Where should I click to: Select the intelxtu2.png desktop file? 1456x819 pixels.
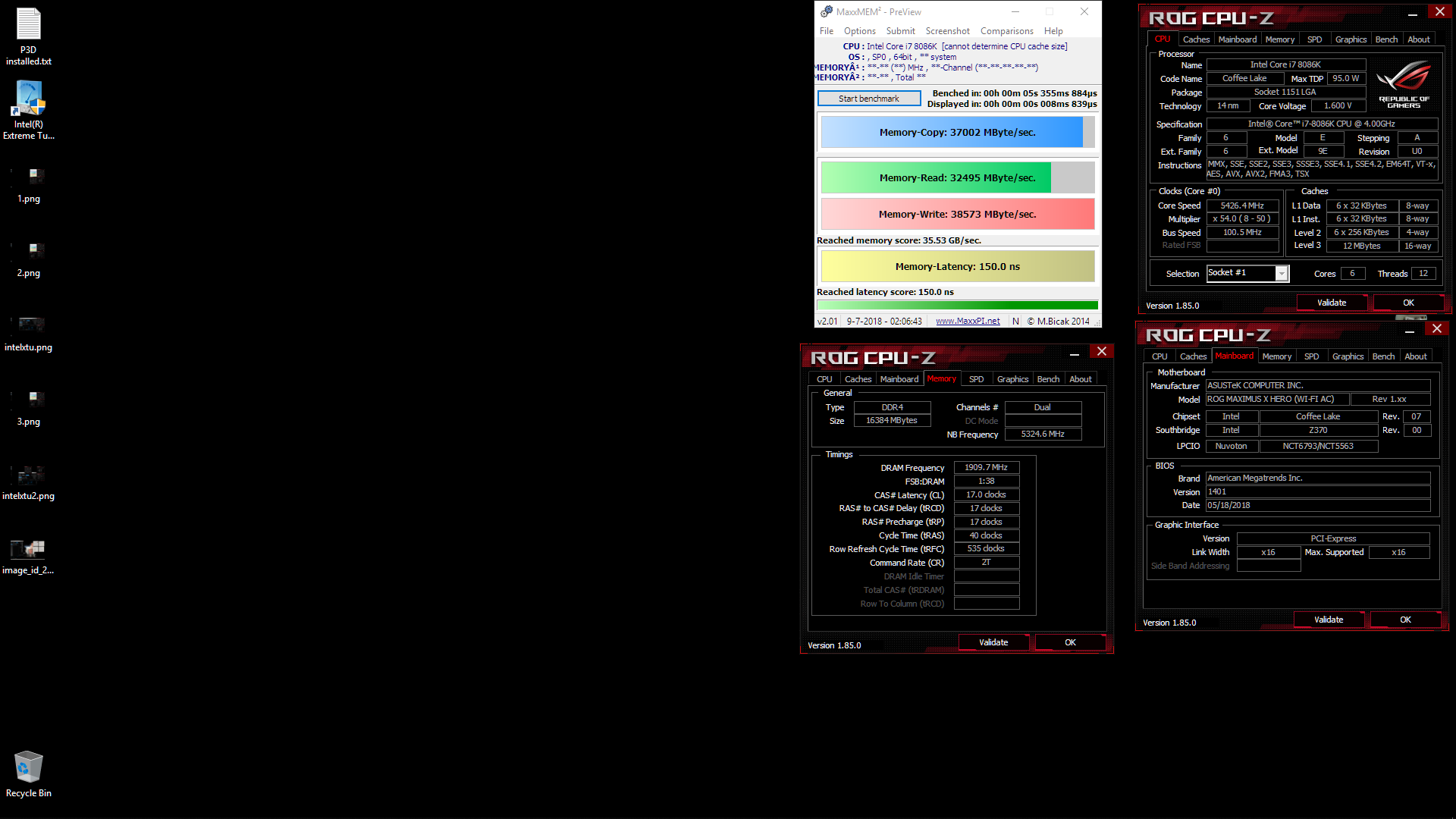click(29, 483)
